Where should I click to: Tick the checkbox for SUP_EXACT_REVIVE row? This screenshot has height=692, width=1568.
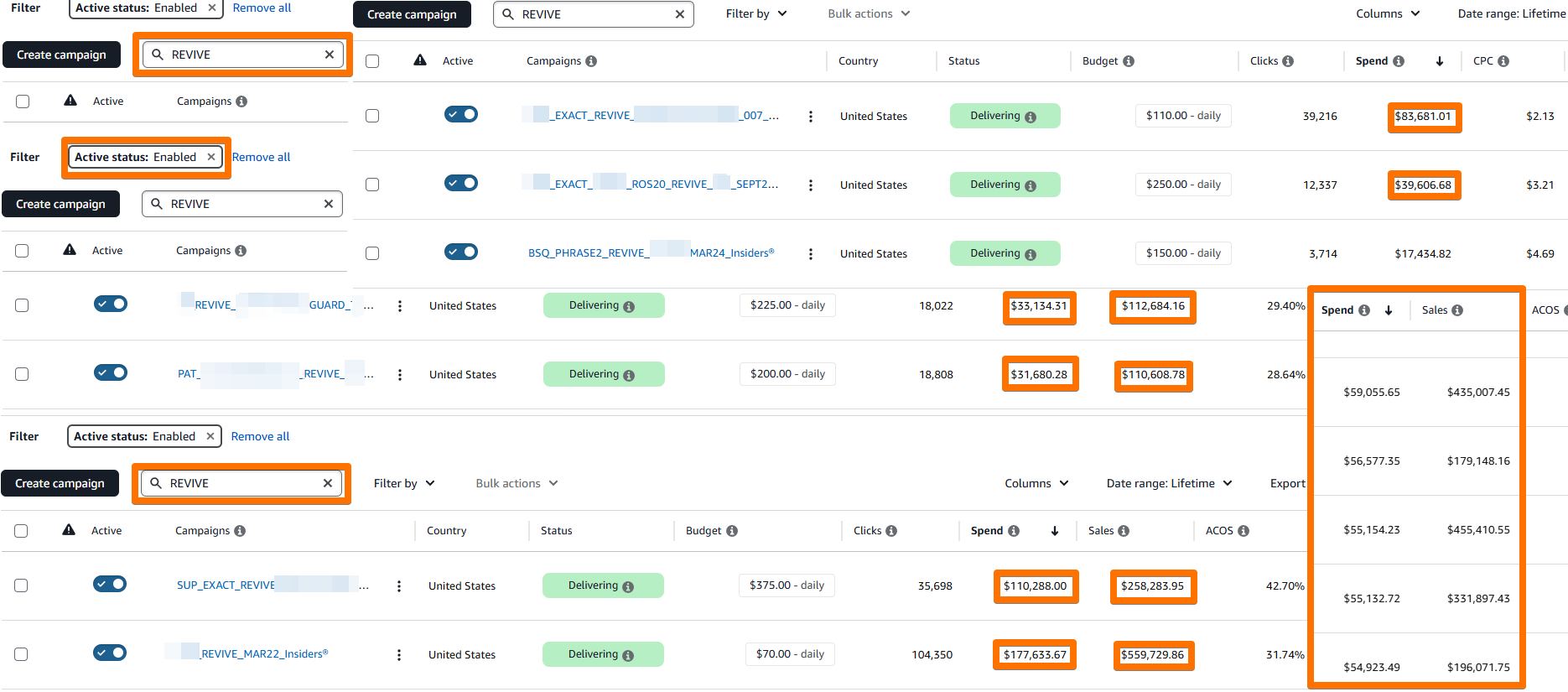21,585
